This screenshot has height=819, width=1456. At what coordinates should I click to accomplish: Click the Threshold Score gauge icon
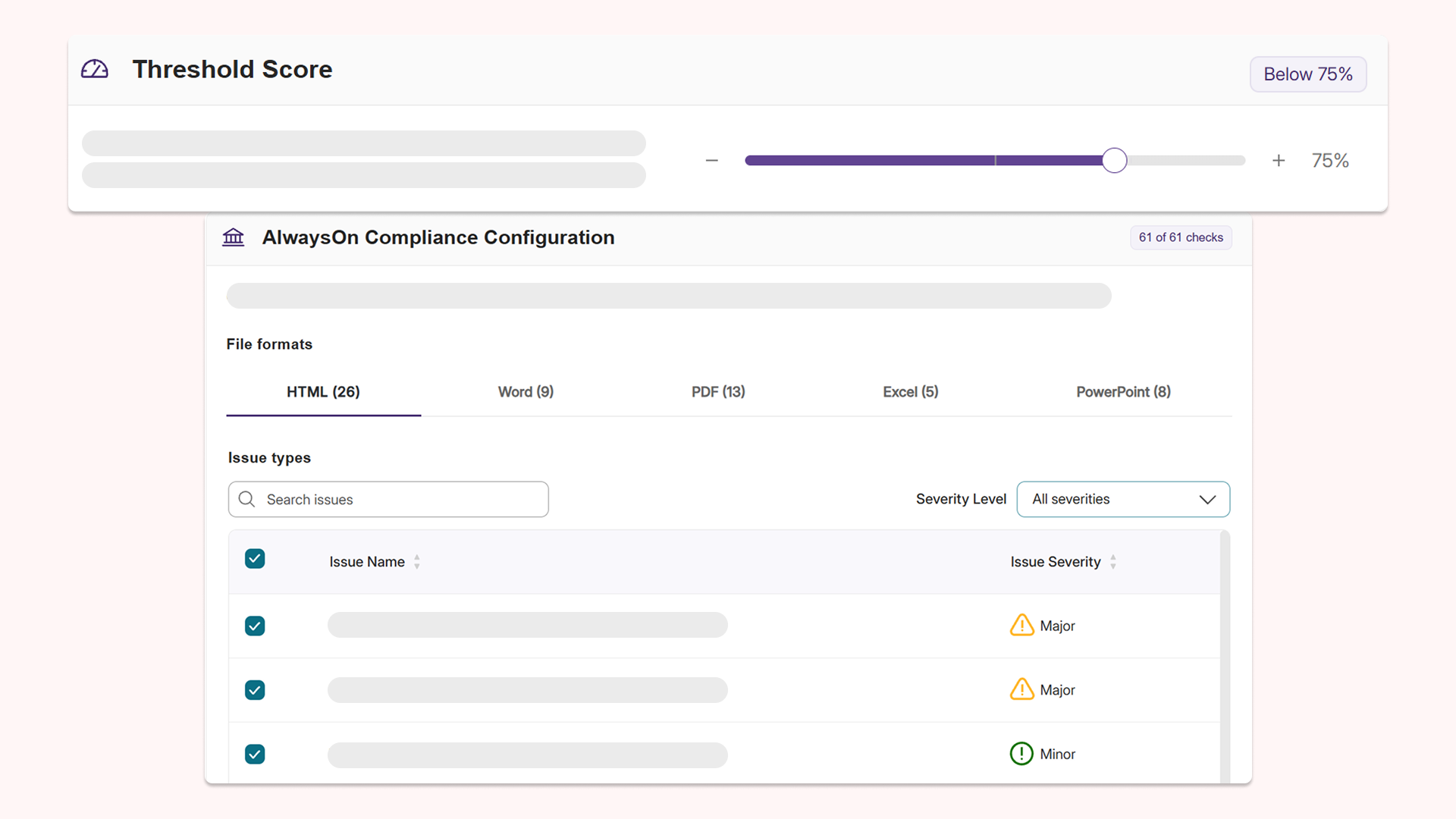click(x=95, y=69)
